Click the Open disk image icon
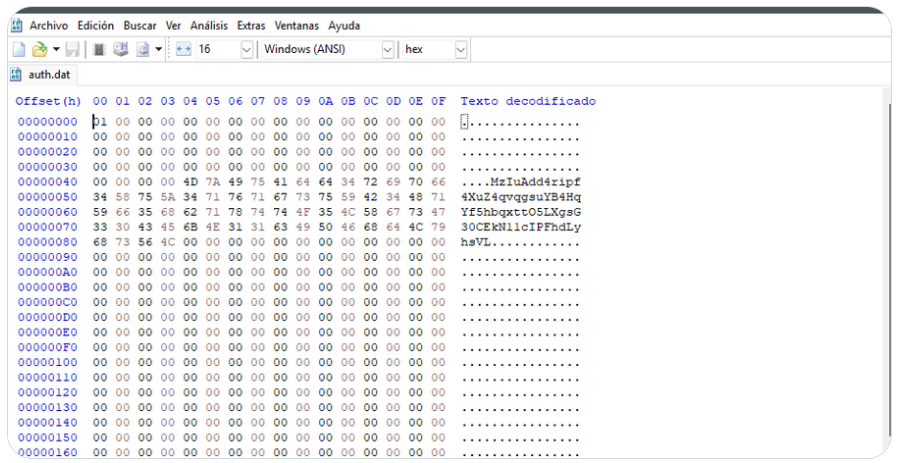The image size is (898, 463). point(142,49)
